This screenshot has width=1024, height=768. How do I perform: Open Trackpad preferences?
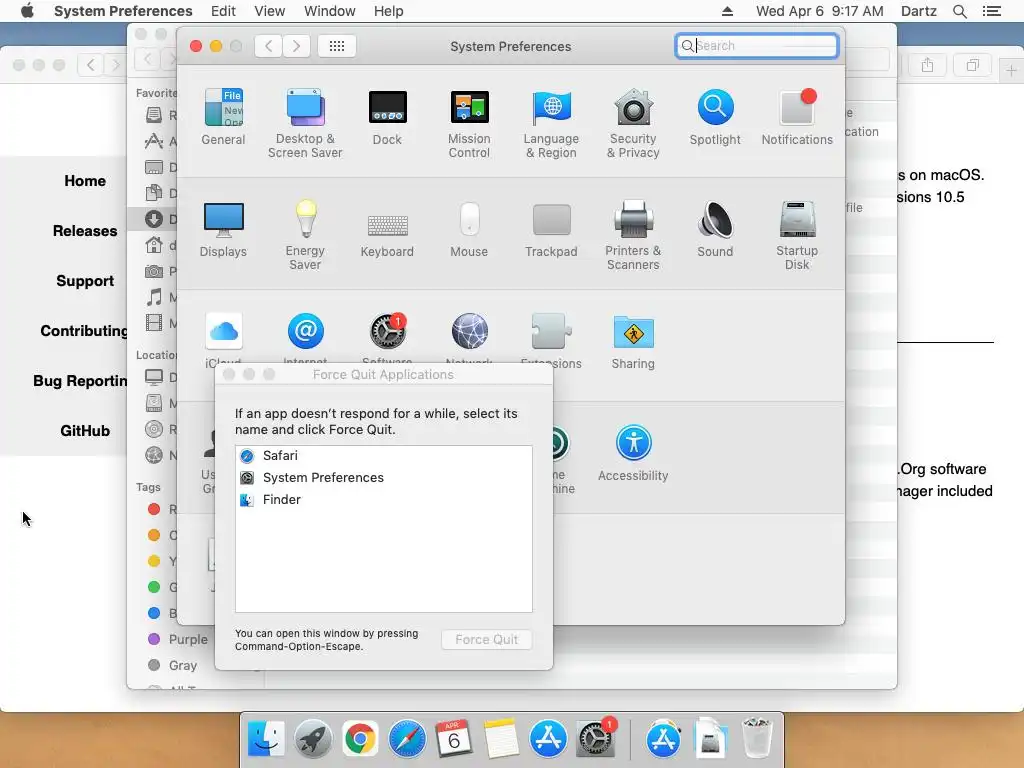551,230
